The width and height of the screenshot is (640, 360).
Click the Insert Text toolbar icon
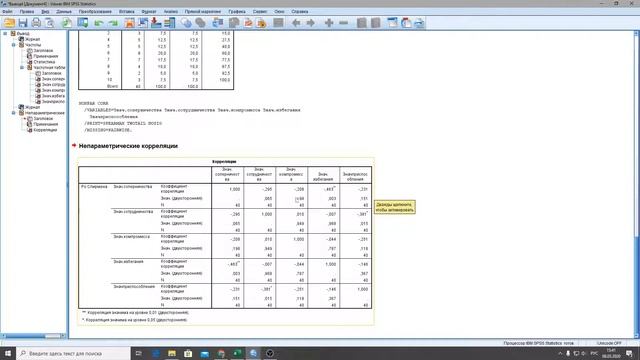(x=420, y=23)
